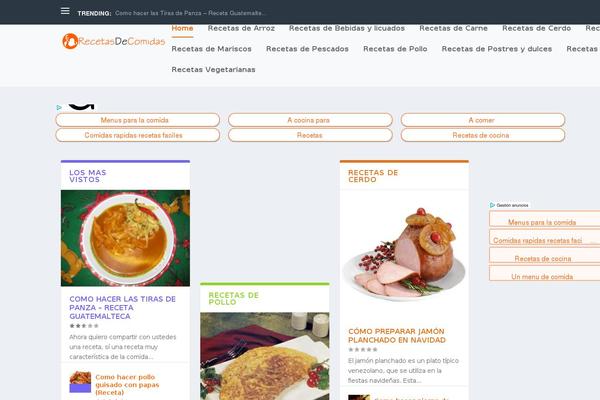This screenshot has width=600, height=400.
Task: Open 'Como hacer pollo guisado con papas' link
Action: pyautogui.click(x=127, y=385)
